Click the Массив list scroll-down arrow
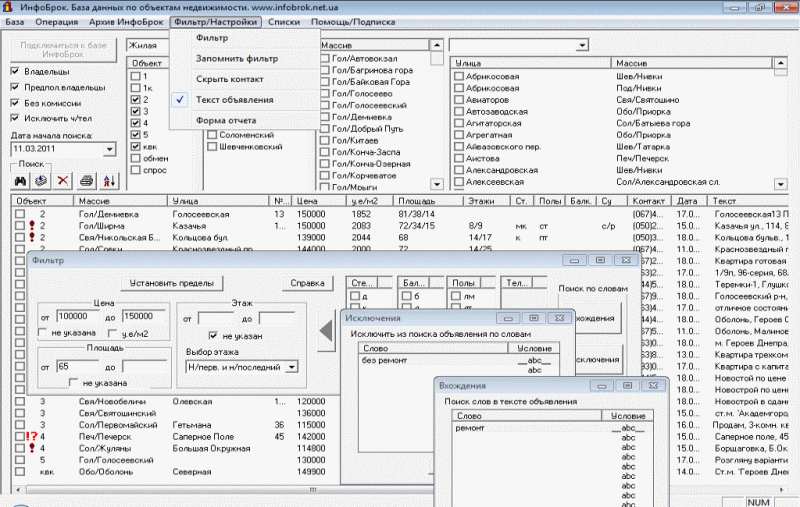 point(437,184)
